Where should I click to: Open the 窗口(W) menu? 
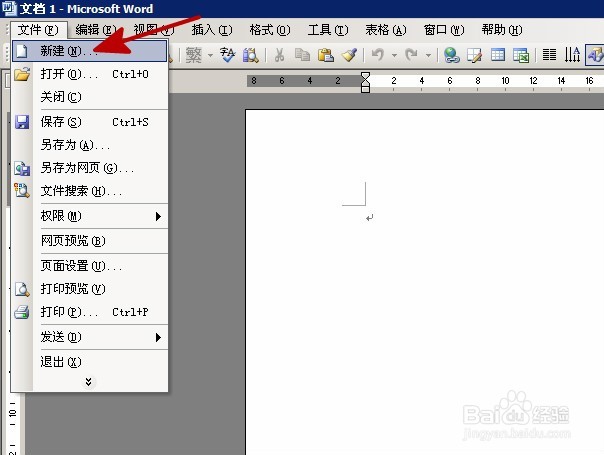click(444, 30)
